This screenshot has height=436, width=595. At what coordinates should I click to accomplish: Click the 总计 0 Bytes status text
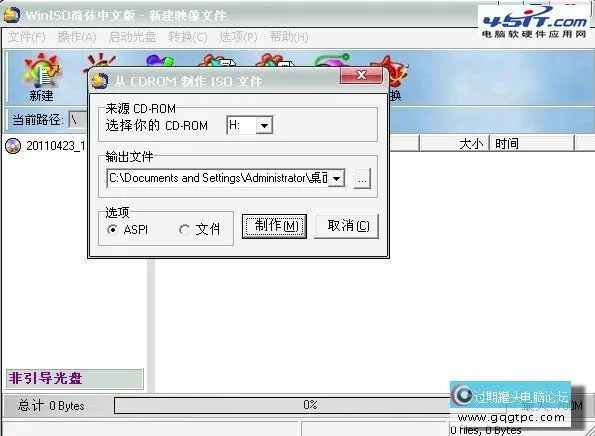(x=51, y=406)
